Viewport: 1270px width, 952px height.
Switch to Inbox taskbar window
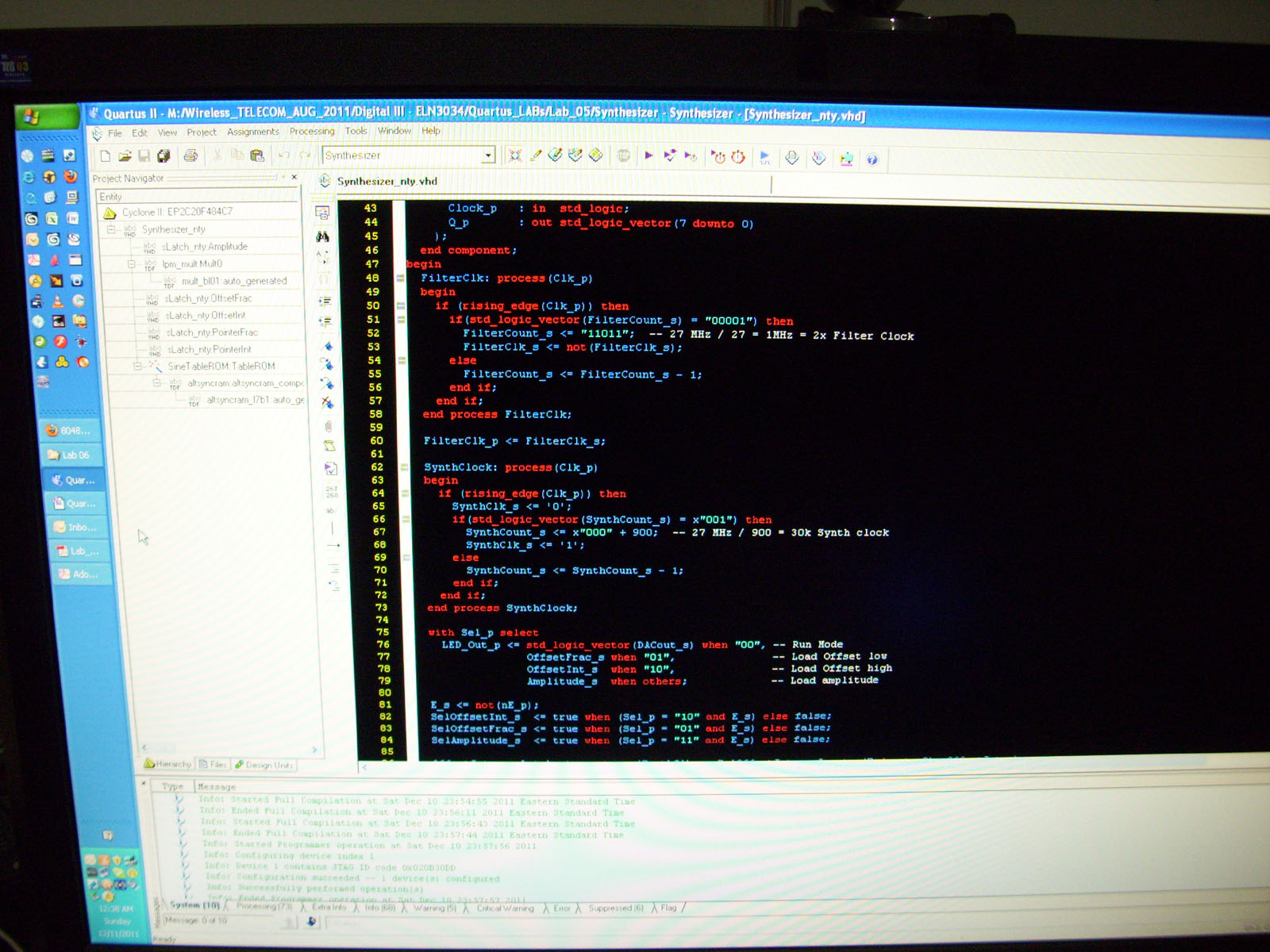[77, 527]
